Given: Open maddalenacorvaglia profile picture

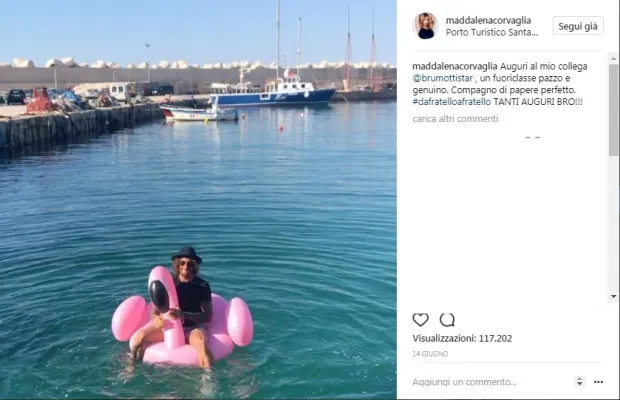Looking at the screenshot, I should pos(426,26).
